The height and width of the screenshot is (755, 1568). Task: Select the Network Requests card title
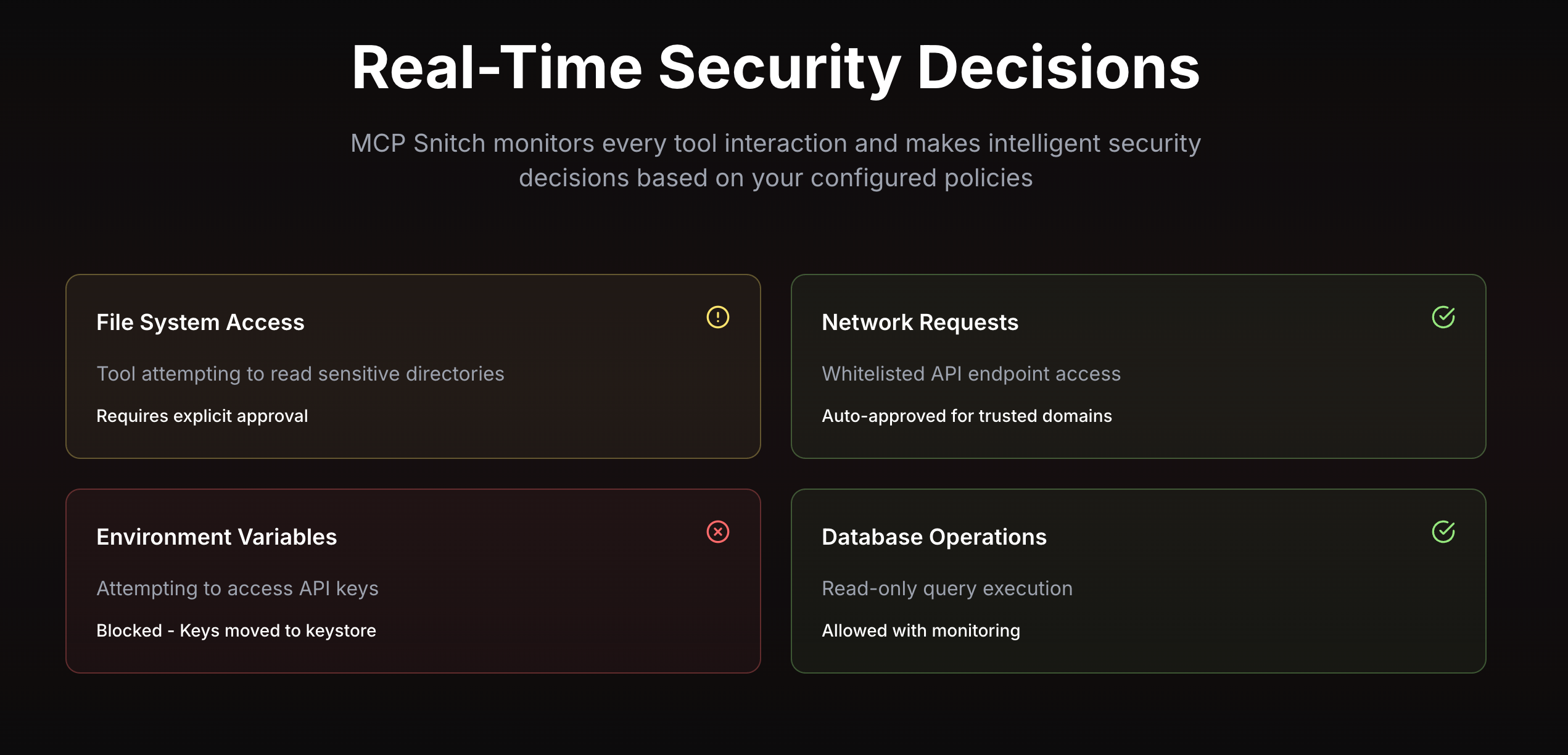[920, 322]
